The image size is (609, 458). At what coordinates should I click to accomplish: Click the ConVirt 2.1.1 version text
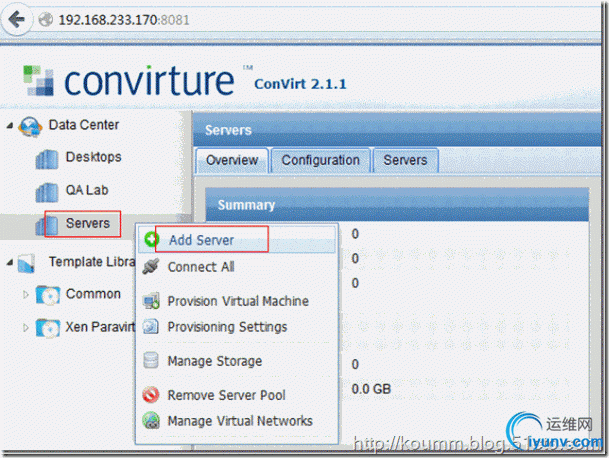[x=300, y=84]
